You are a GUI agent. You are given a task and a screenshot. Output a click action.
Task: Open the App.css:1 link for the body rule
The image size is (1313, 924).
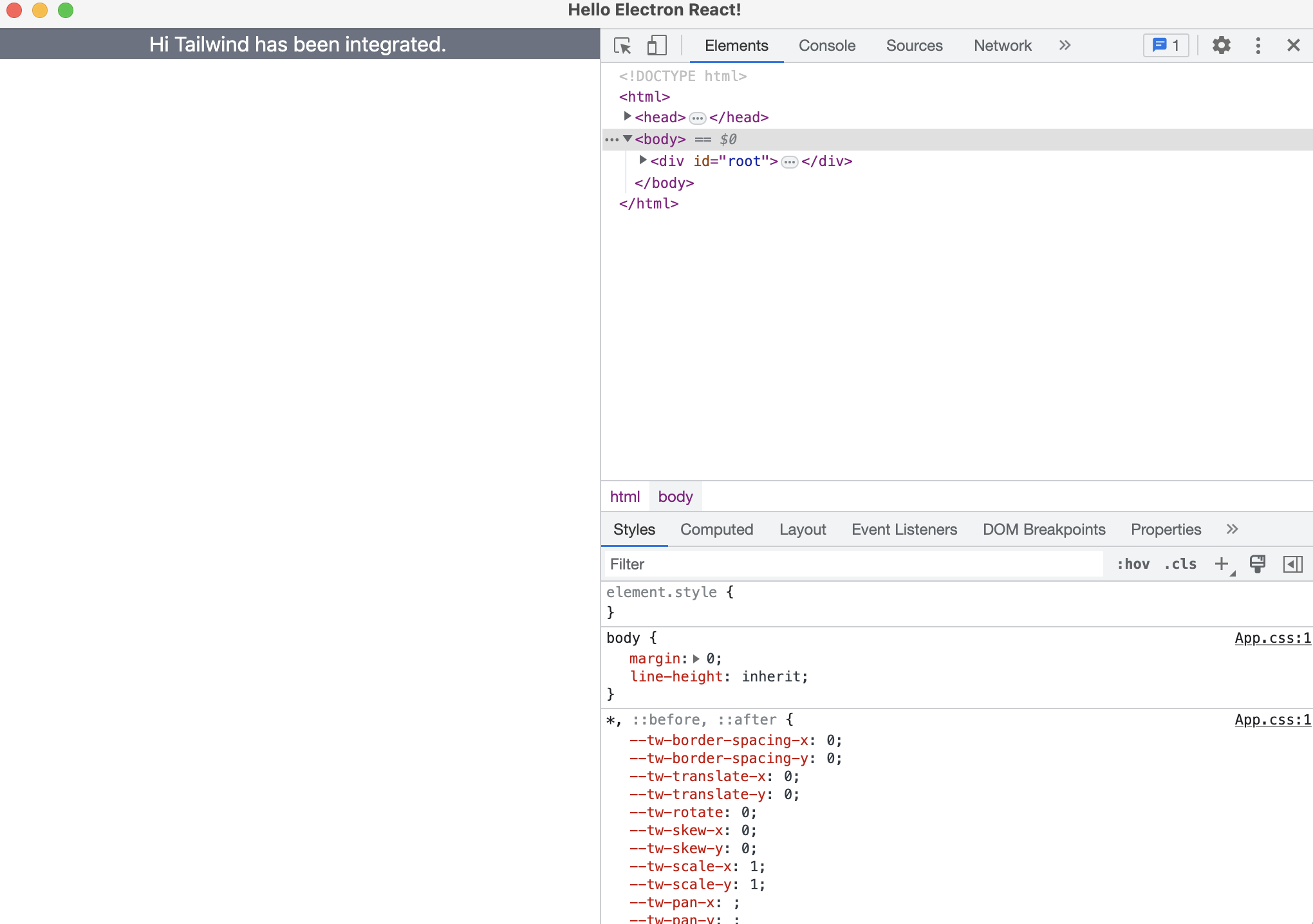pyautogui.click(x=1272, y=638)
